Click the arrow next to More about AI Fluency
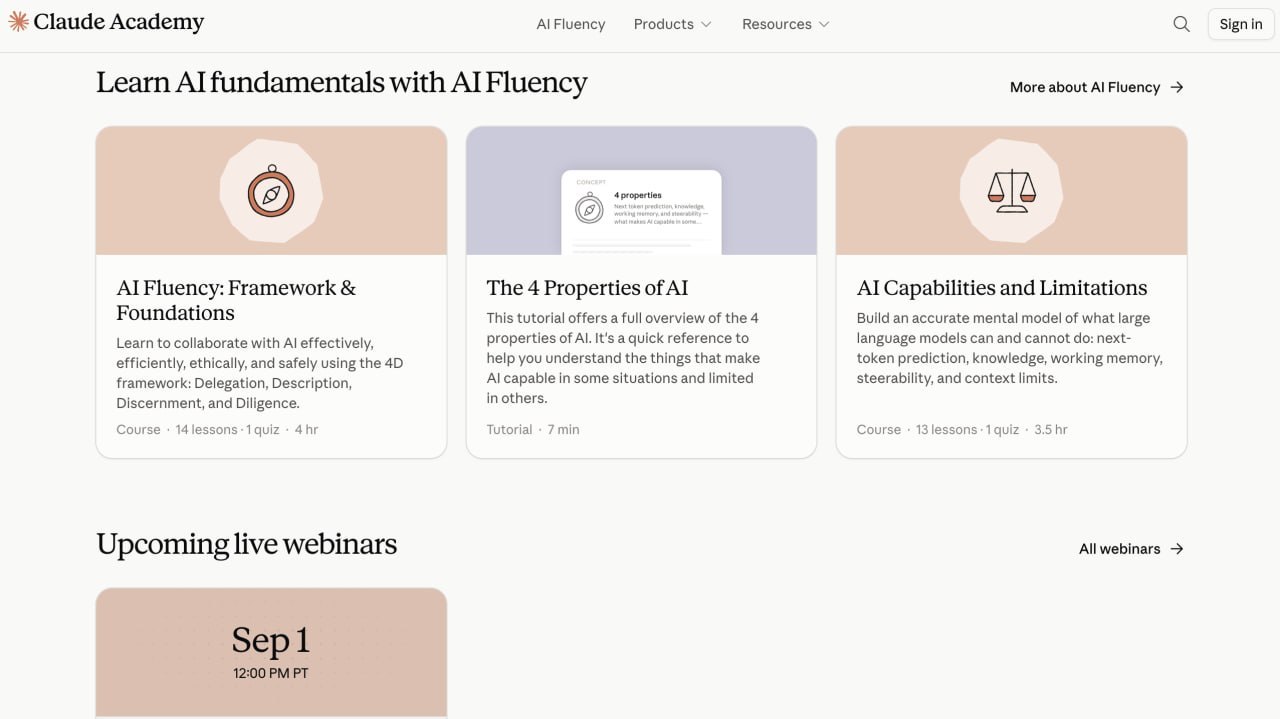Viewport: 1280px width, 719px height. 1177,87
